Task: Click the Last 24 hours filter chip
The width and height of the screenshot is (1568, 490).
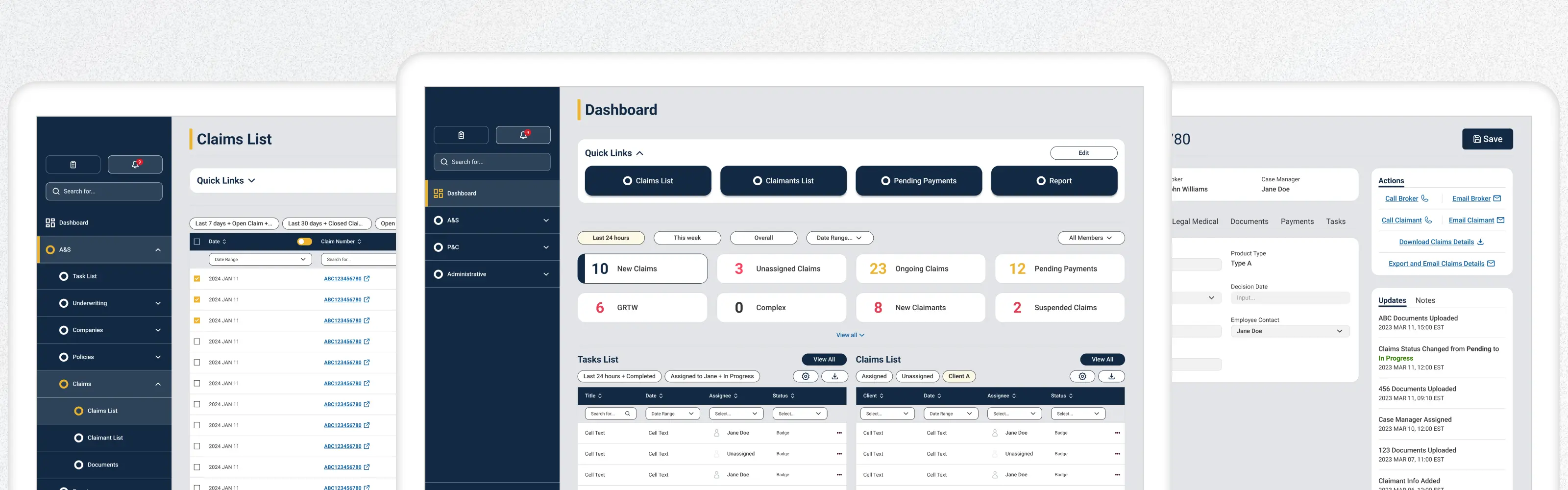Action: tap(611, 238)
